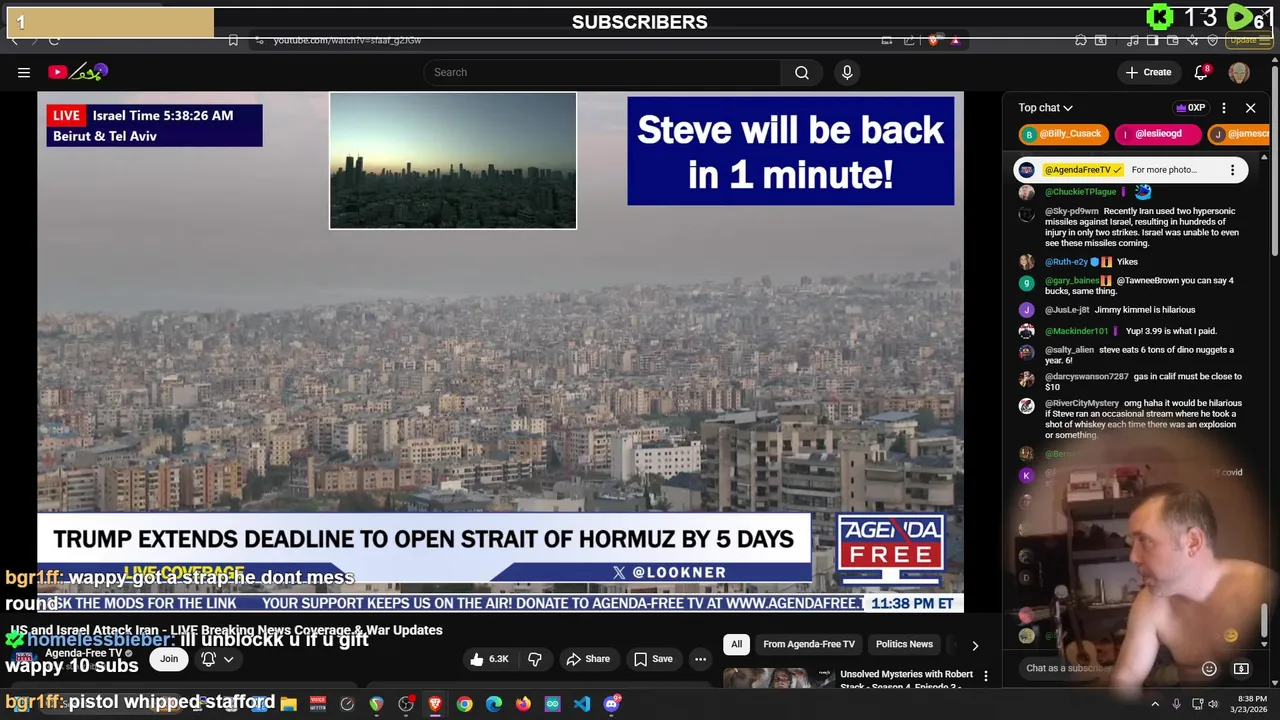Open the Brave Wallet icon
The height and width of the screenshot is (720, 1280).
click(1172, 40)
